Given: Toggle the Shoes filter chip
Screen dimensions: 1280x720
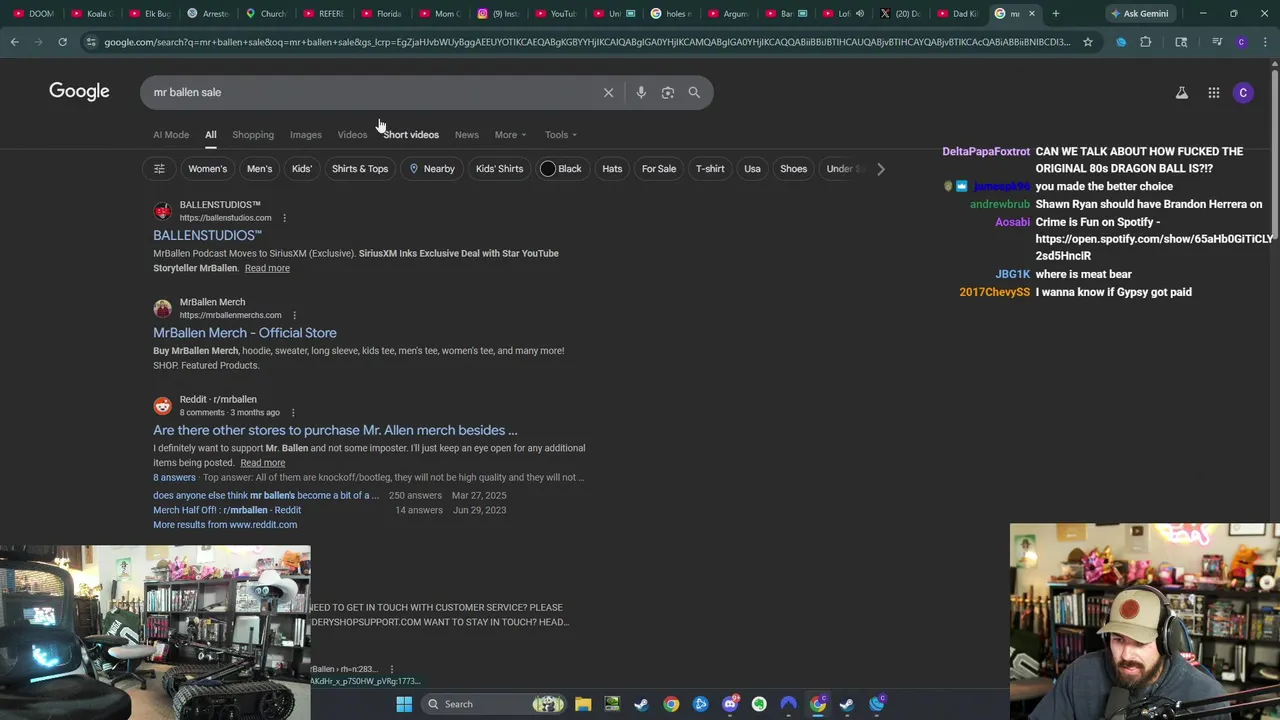Looking at the screenshot, I should tap(793, 169).
